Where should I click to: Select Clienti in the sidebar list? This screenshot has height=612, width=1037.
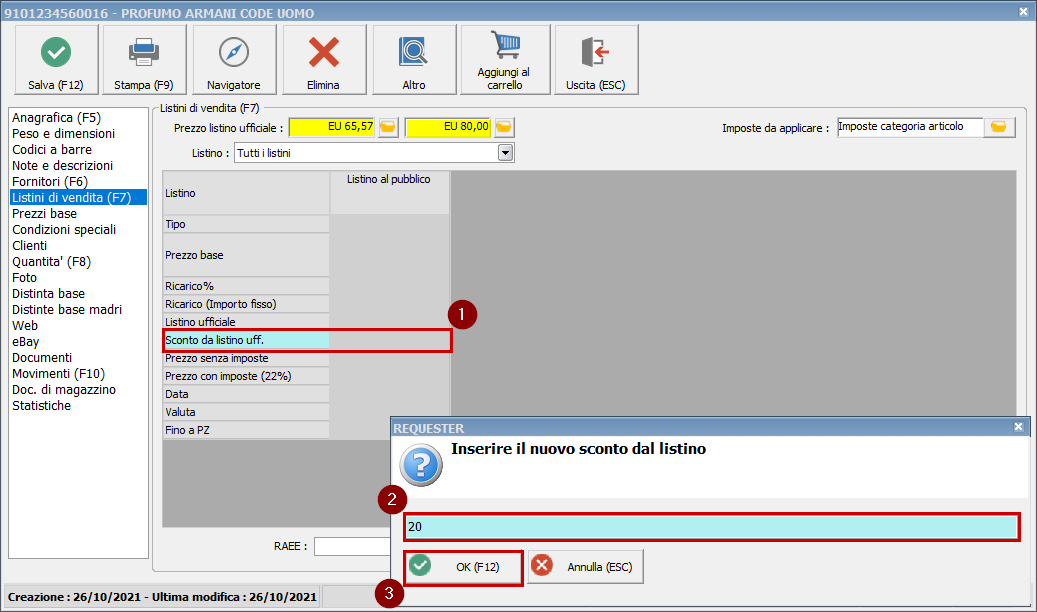(29, 245)
